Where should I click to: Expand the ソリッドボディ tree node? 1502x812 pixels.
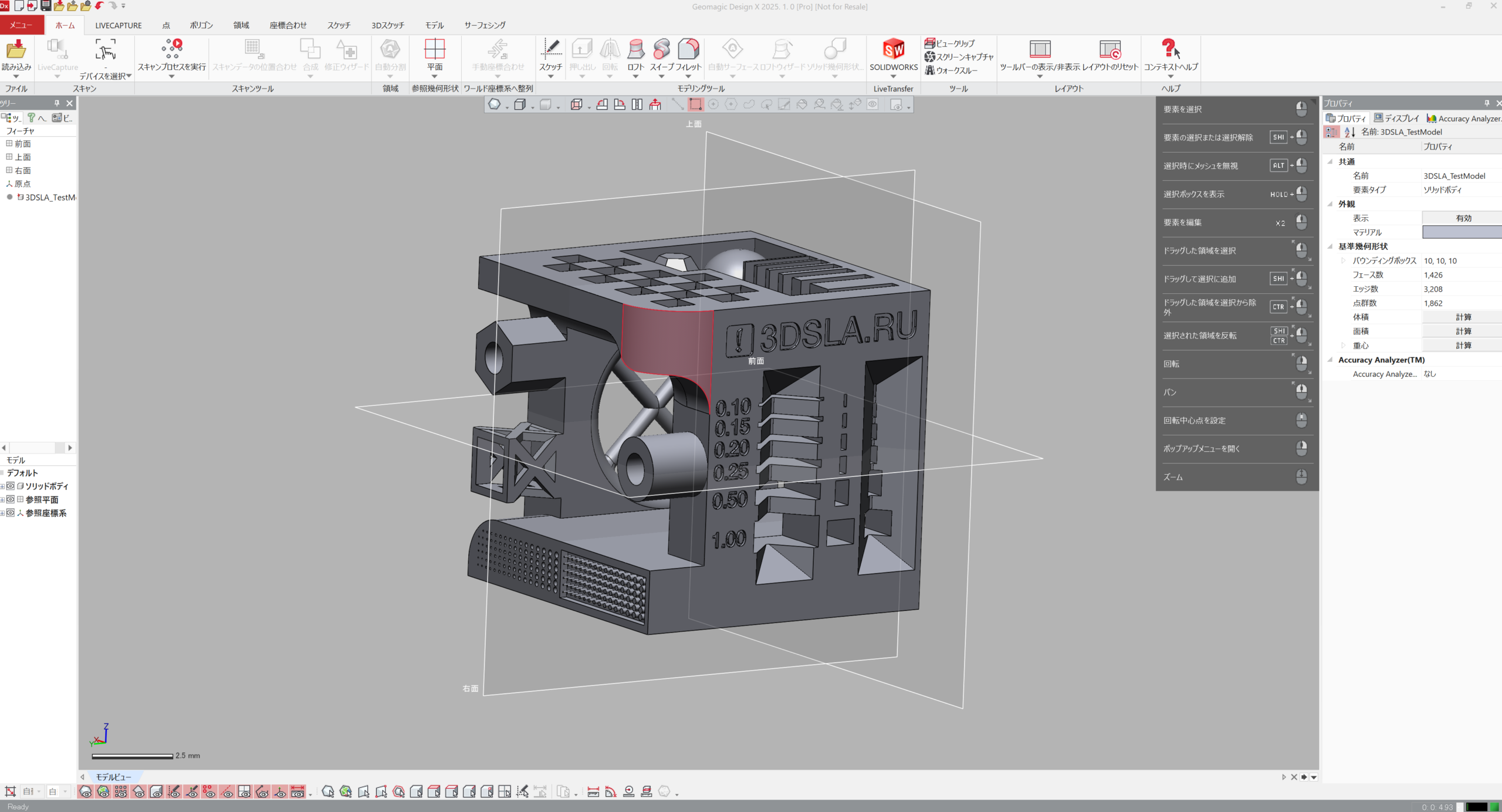point(3,486)
